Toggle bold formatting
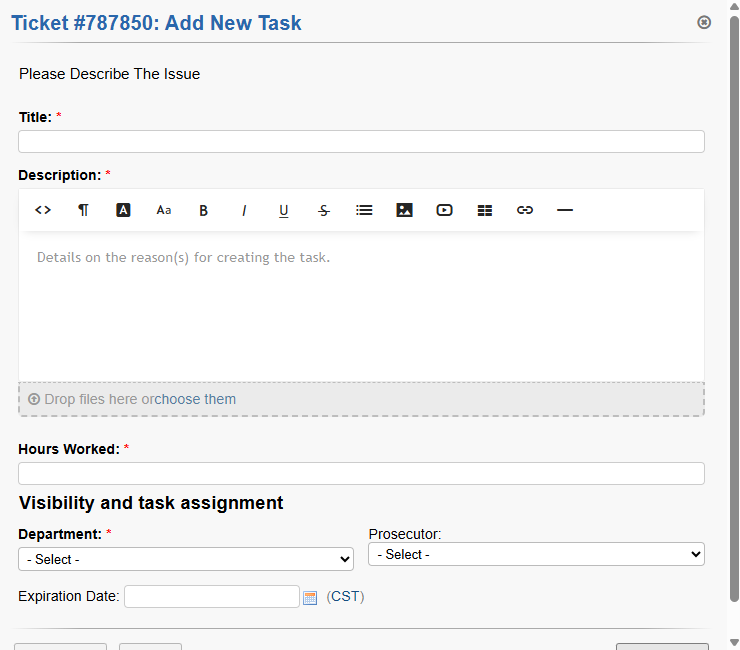The image size is (740, 650). (204, 210)
